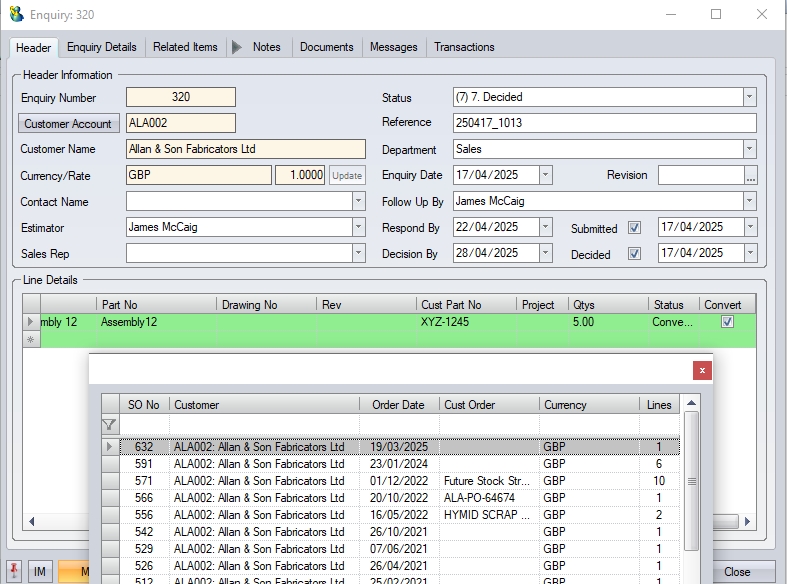Click into the Reference input field
This screenshot has width=787, height=584.
(x=604, y=123)
